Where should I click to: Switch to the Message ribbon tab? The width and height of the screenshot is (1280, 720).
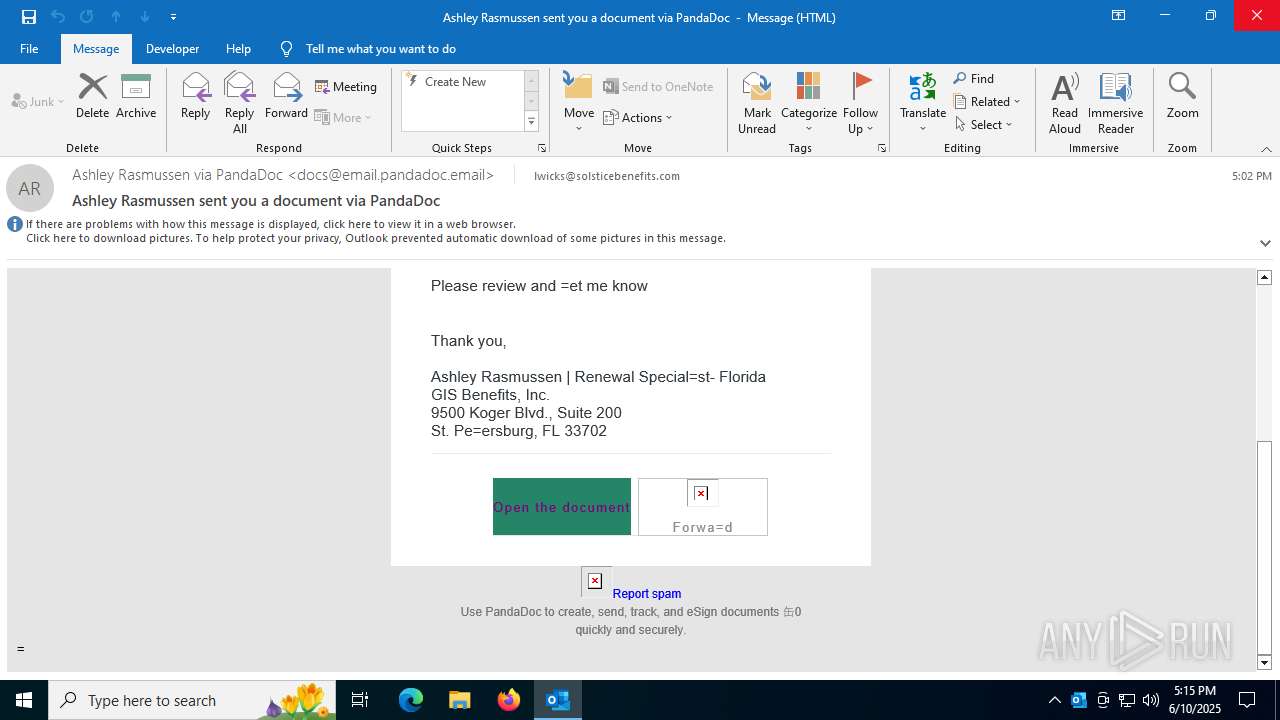tap(96, 48)
